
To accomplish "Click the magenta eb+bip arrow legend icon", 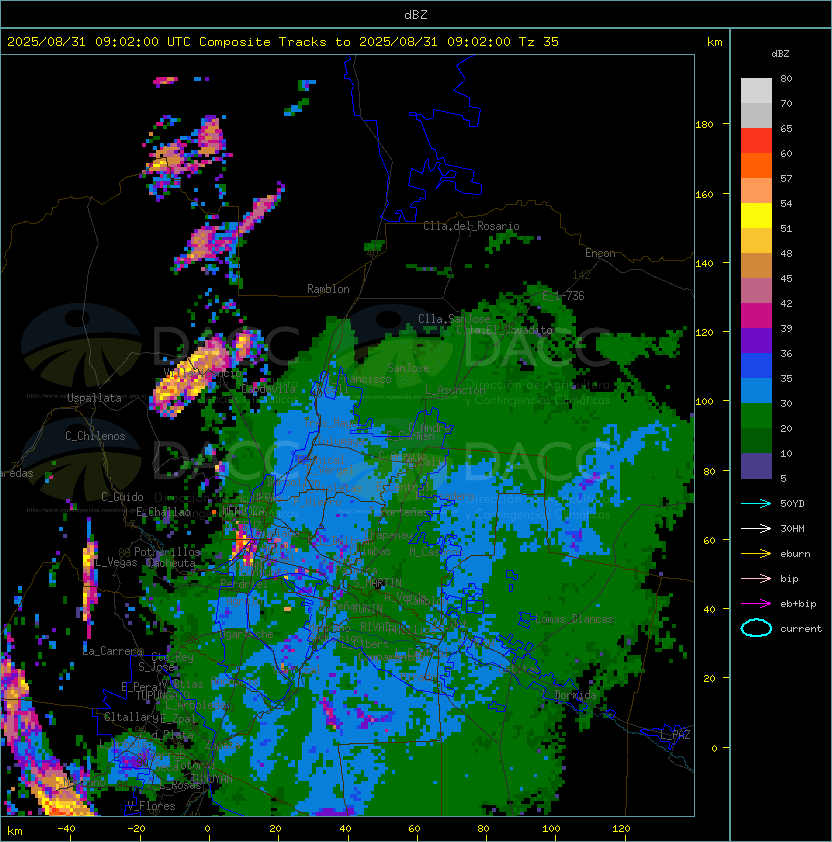I will coord(756,604).
